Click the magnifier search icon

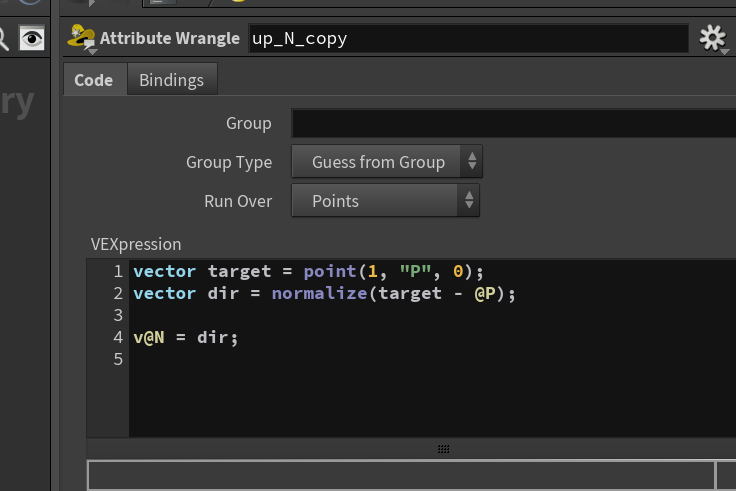coord(3,38)
